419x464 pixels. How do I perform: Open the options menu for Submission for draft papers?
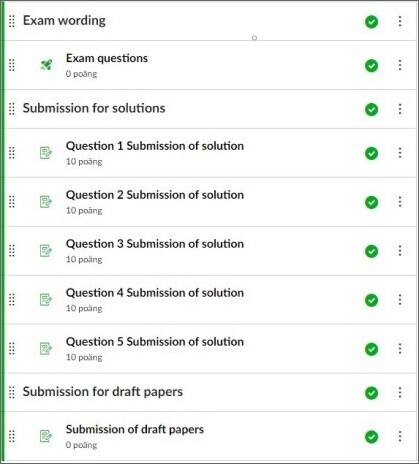pos(400,392)
